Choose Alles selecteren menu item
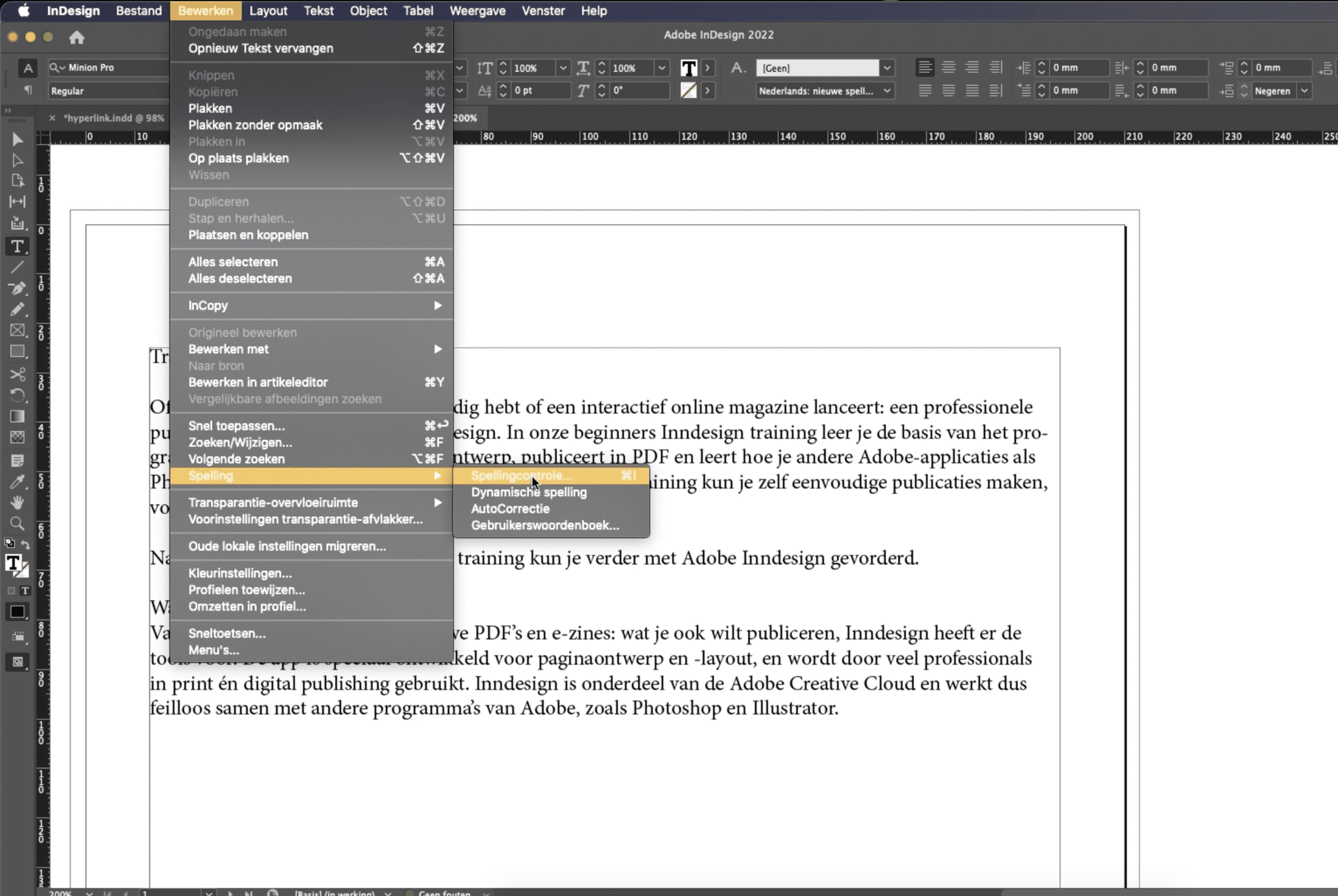The height and width of the screenshot is (896, 1338). pos(311,262)
